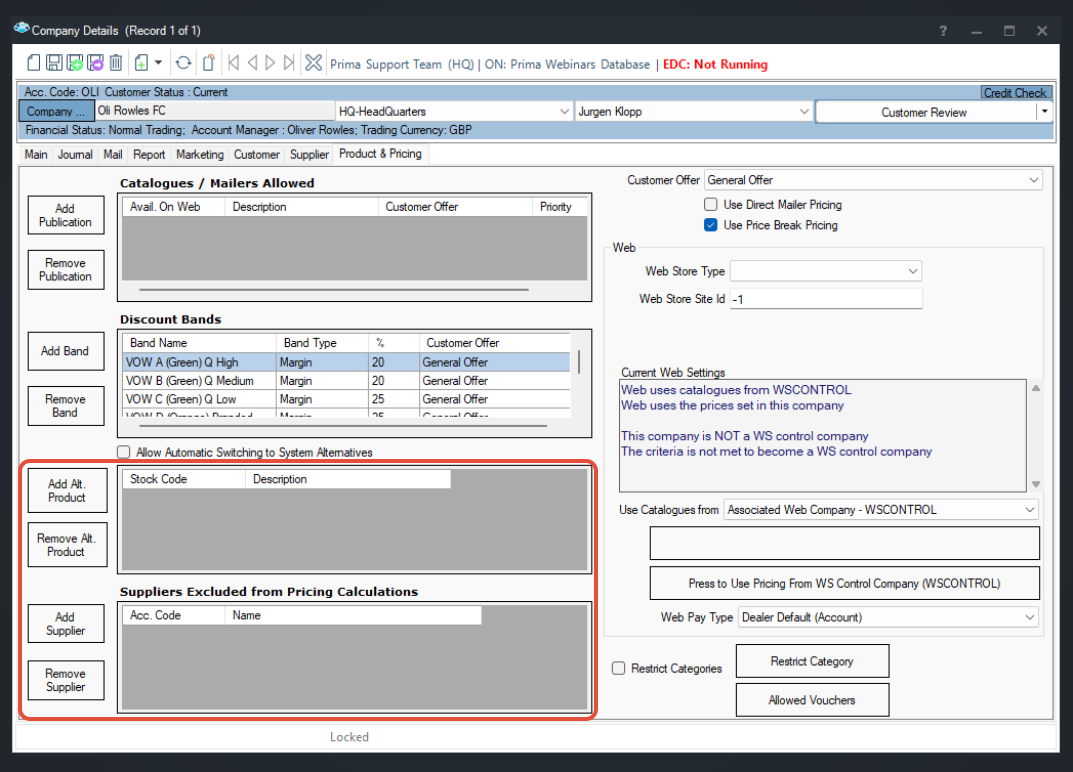Click the Remove Alt. Product button
The height and width of the screenshot is (772, 1073).
(67, 545)
